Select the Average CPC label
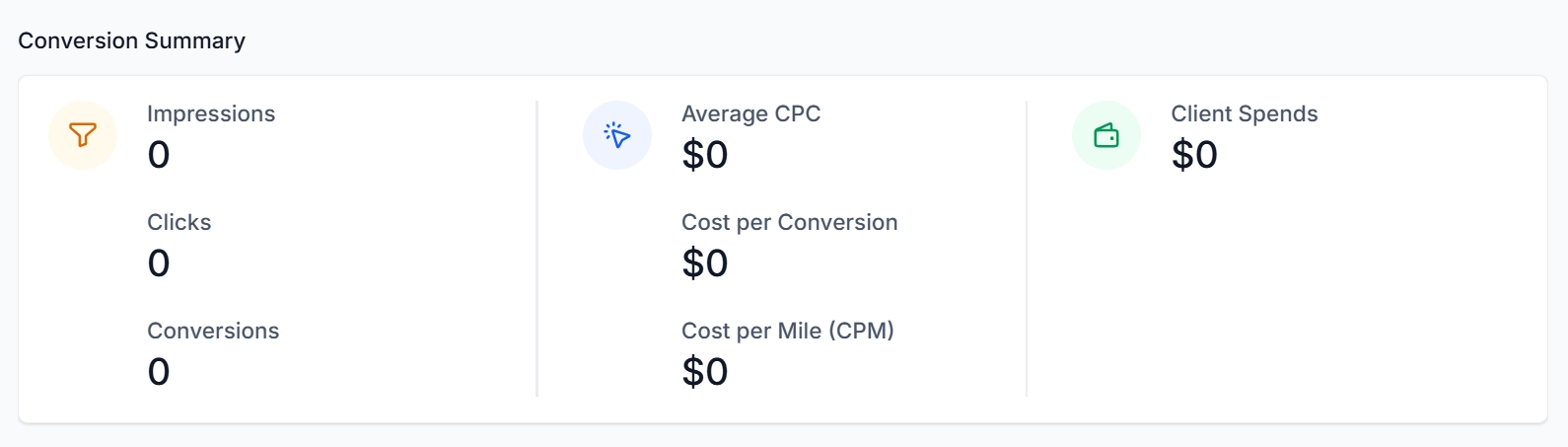This screenshot has width=1568, height=447. [751, 113]
